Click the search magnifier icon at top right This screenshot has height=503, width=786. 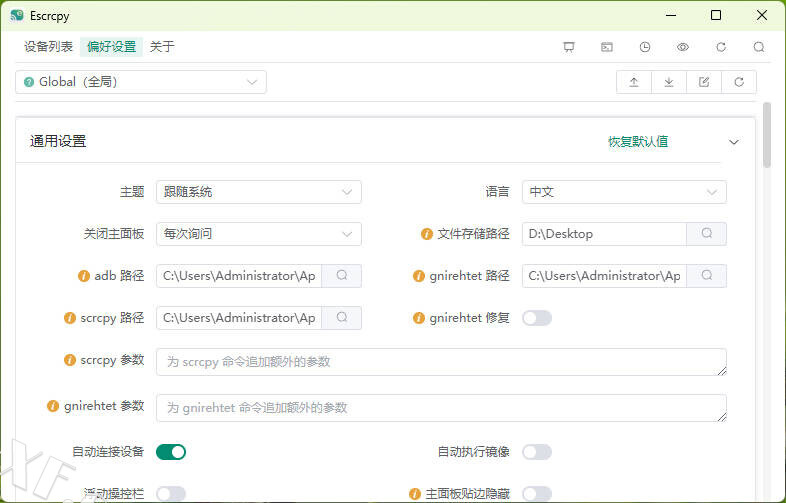pos(759,47)
